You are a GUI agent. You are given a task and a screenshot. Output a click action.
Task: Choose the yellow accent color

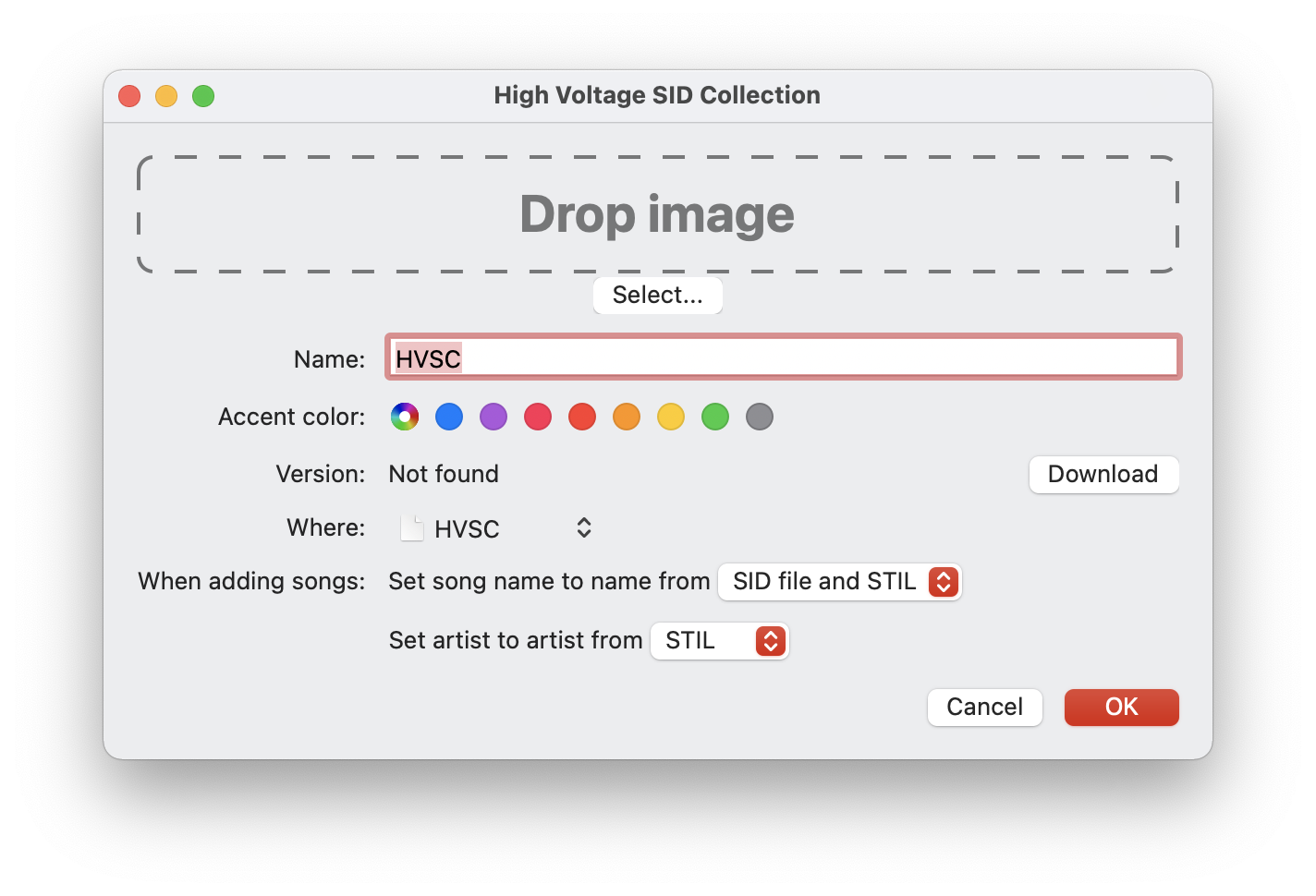tap(671, 417)
